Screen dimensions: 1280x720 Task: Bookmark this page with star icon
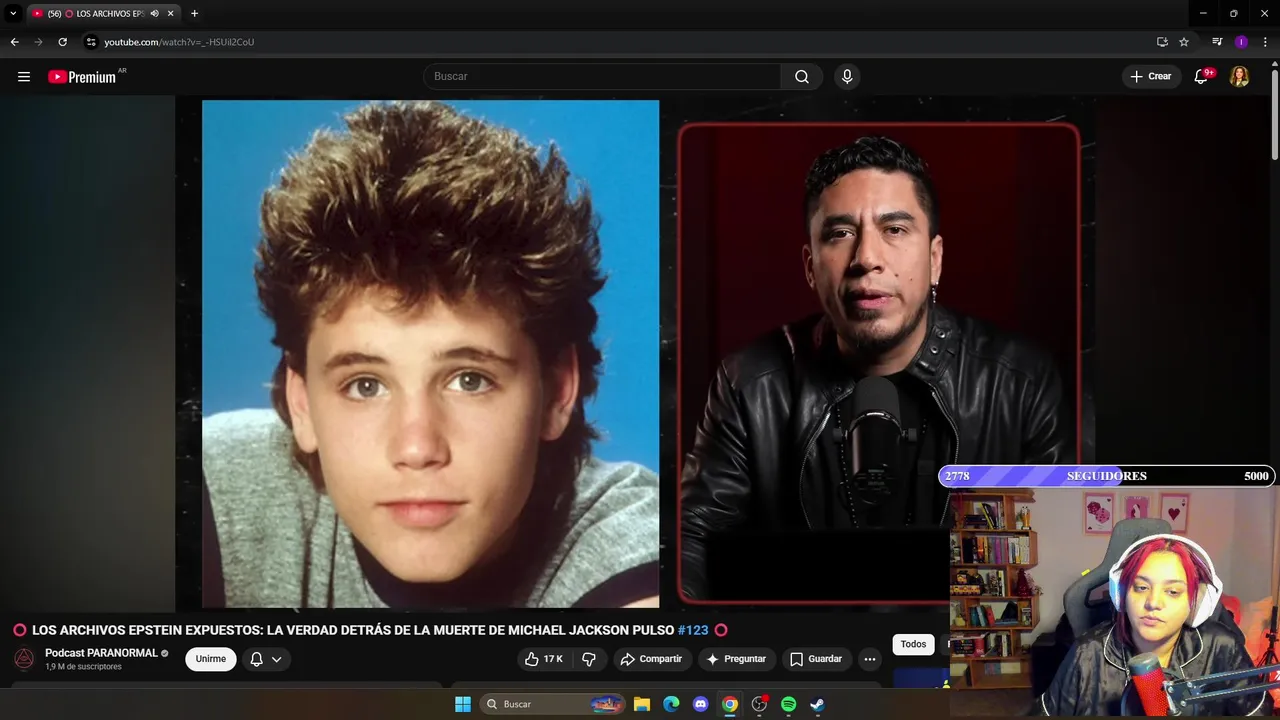tap(1184, 42)
